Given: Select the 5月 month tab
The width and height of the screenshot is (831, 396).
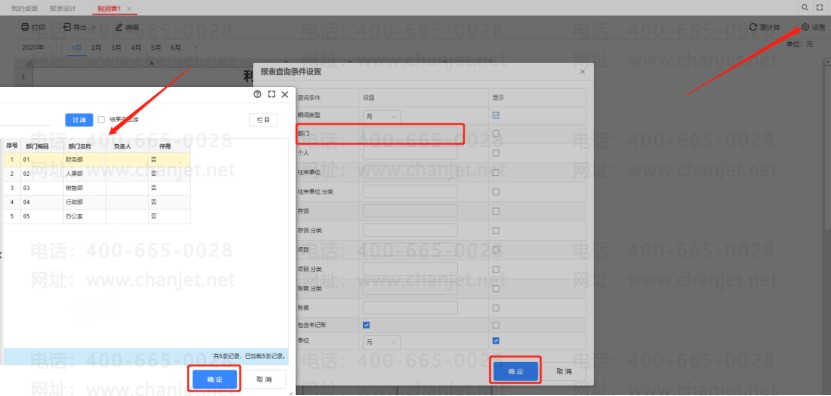Looking at the screenshot, I should pos(156,48).
